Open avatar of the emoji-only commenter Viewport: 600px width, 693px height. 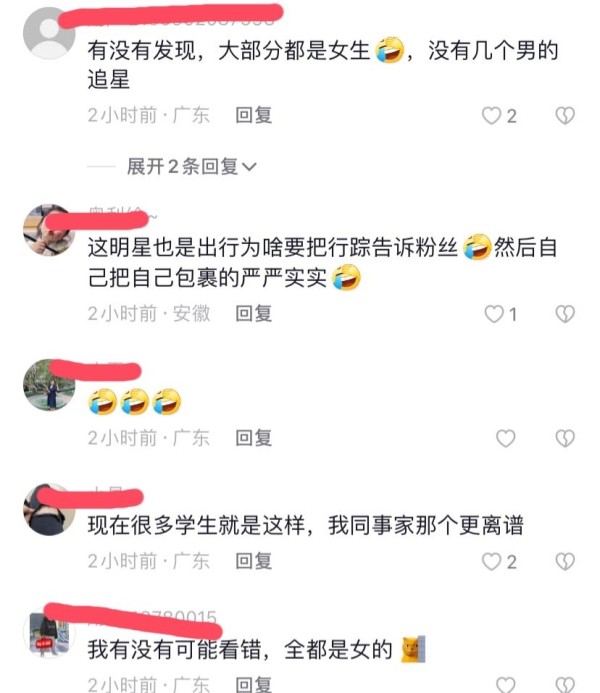(49, 385)
